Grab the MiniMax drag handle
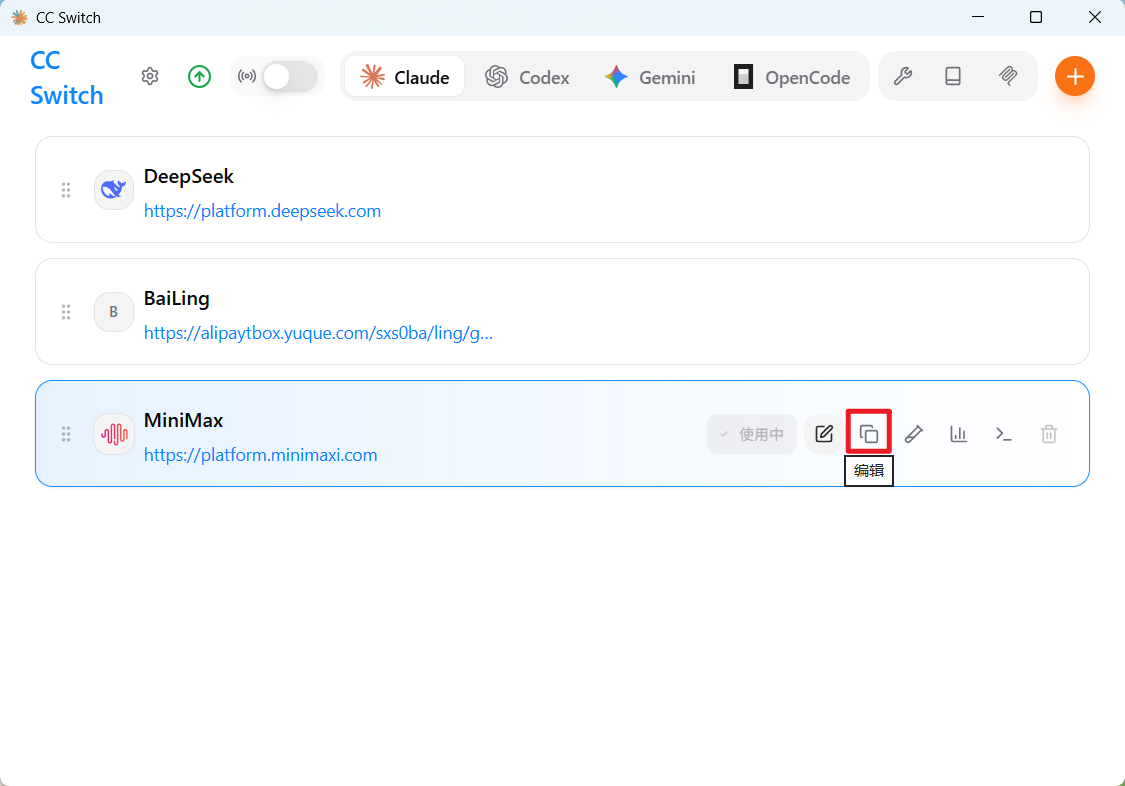This screenshot has width=1125, height=786. pos(66,433)
